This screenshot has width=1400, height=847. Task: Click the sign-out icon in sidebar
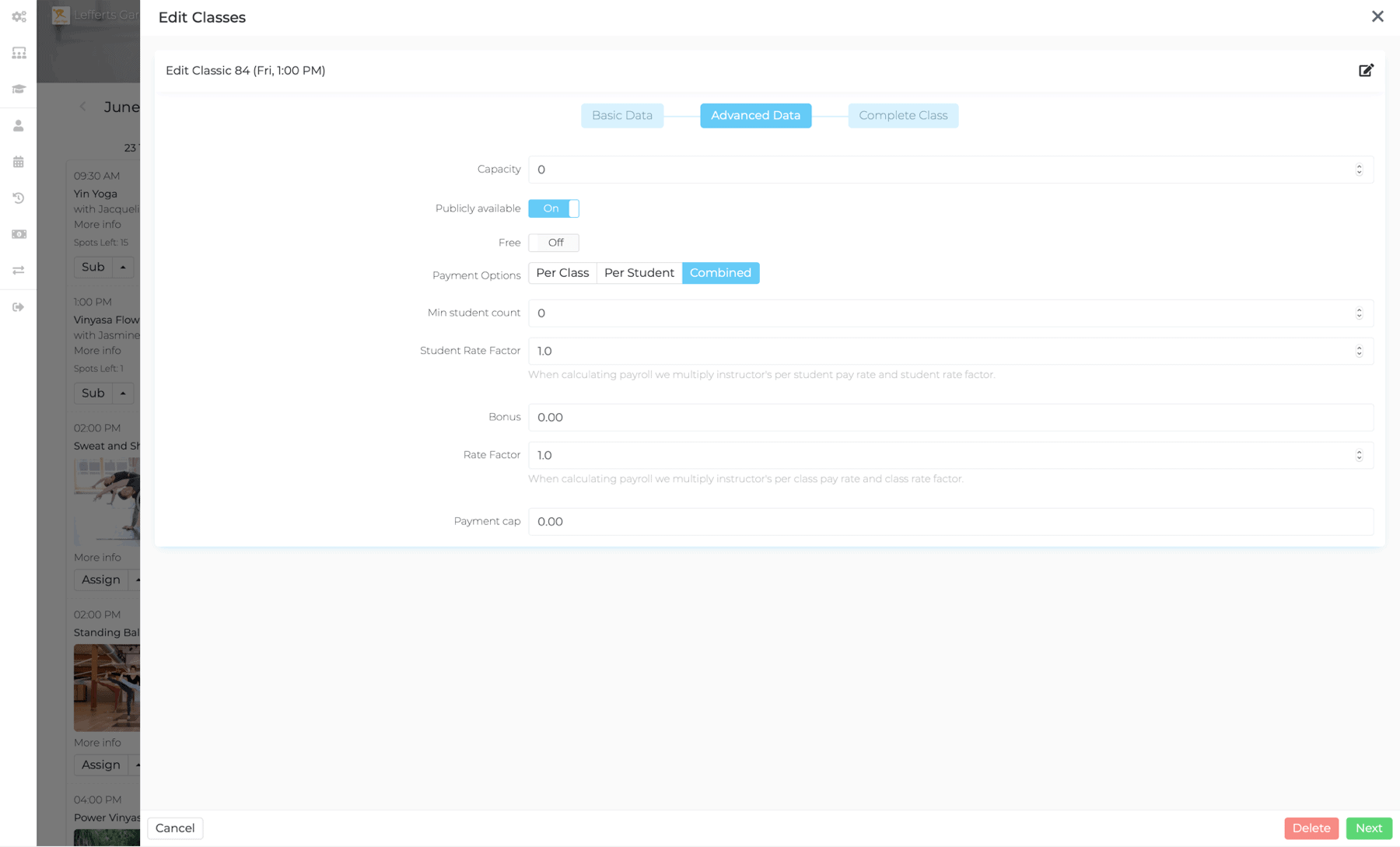point(19,307)
